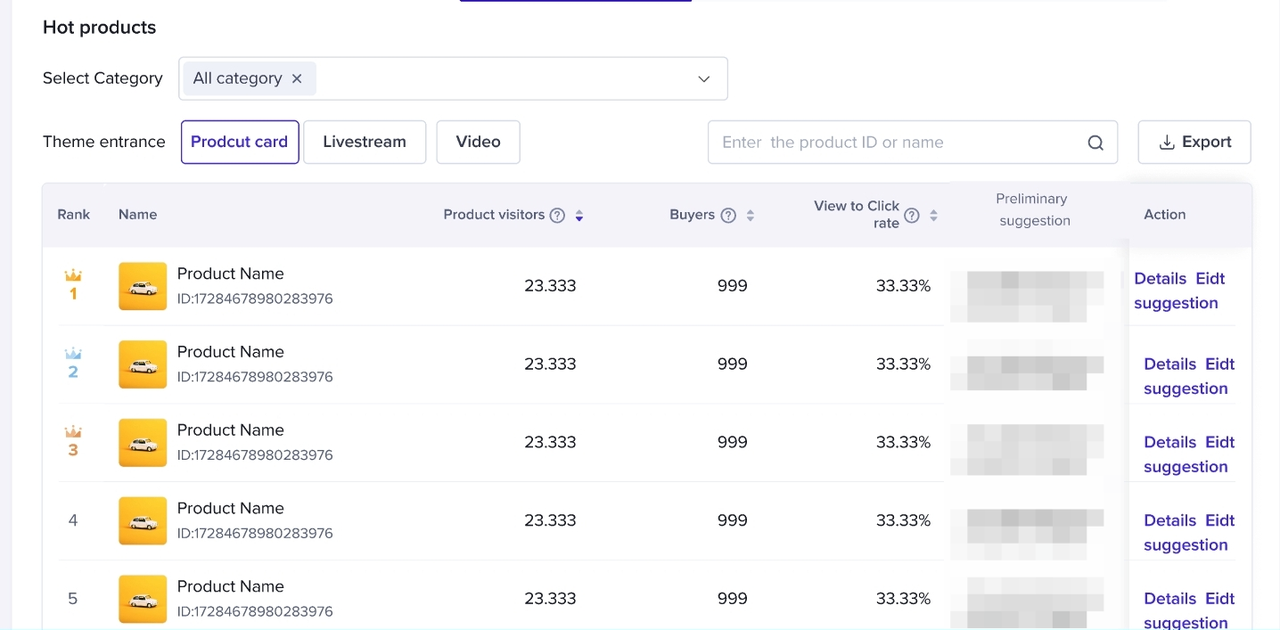Viewport: 1280px width, 630px height.
Task: Remove the All category tag
Action: pyautogui.click(x=297, y=78)
